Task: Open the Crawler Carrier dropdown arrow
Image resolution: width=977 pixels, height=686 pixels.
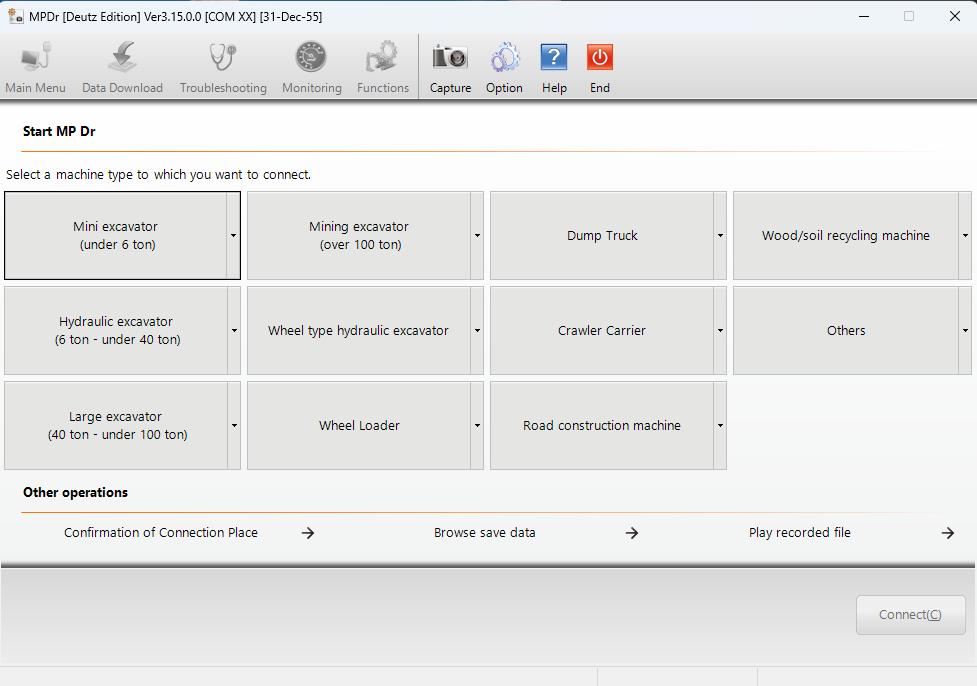Action: (720, 330)
